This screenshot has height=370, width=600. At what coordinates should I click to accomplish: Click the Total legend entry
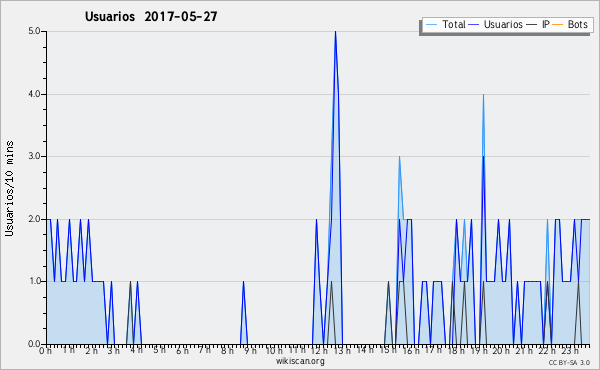(446, 24)
